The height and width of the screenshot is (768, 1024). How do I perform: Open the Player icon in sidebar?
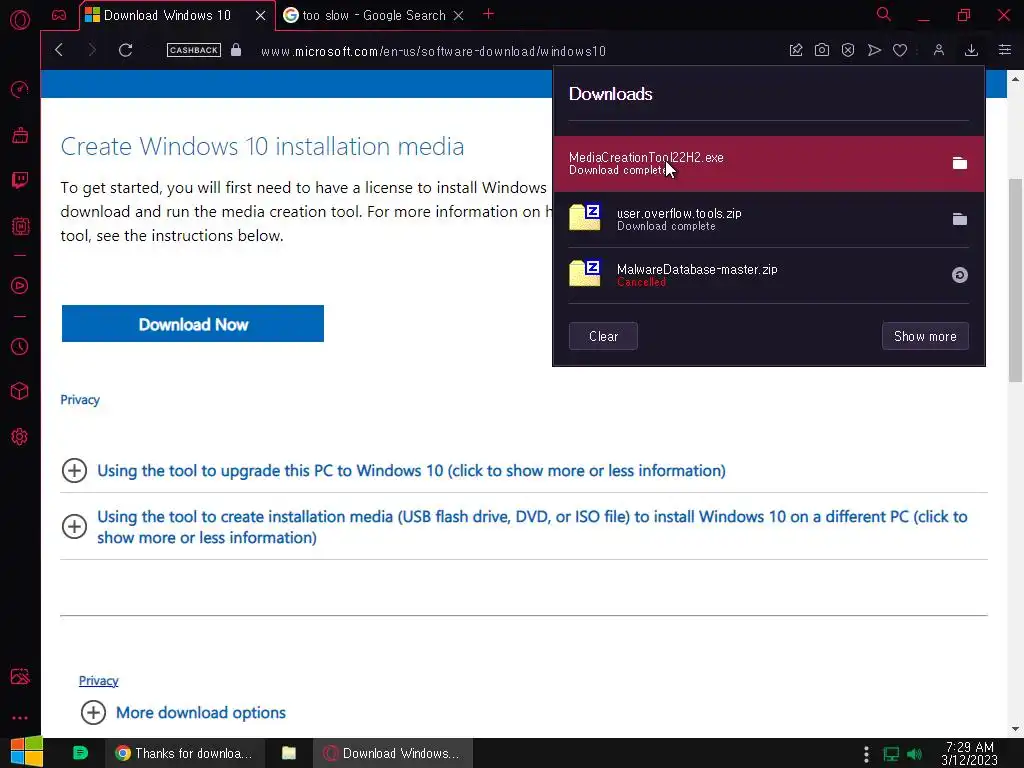pos(20,285)
